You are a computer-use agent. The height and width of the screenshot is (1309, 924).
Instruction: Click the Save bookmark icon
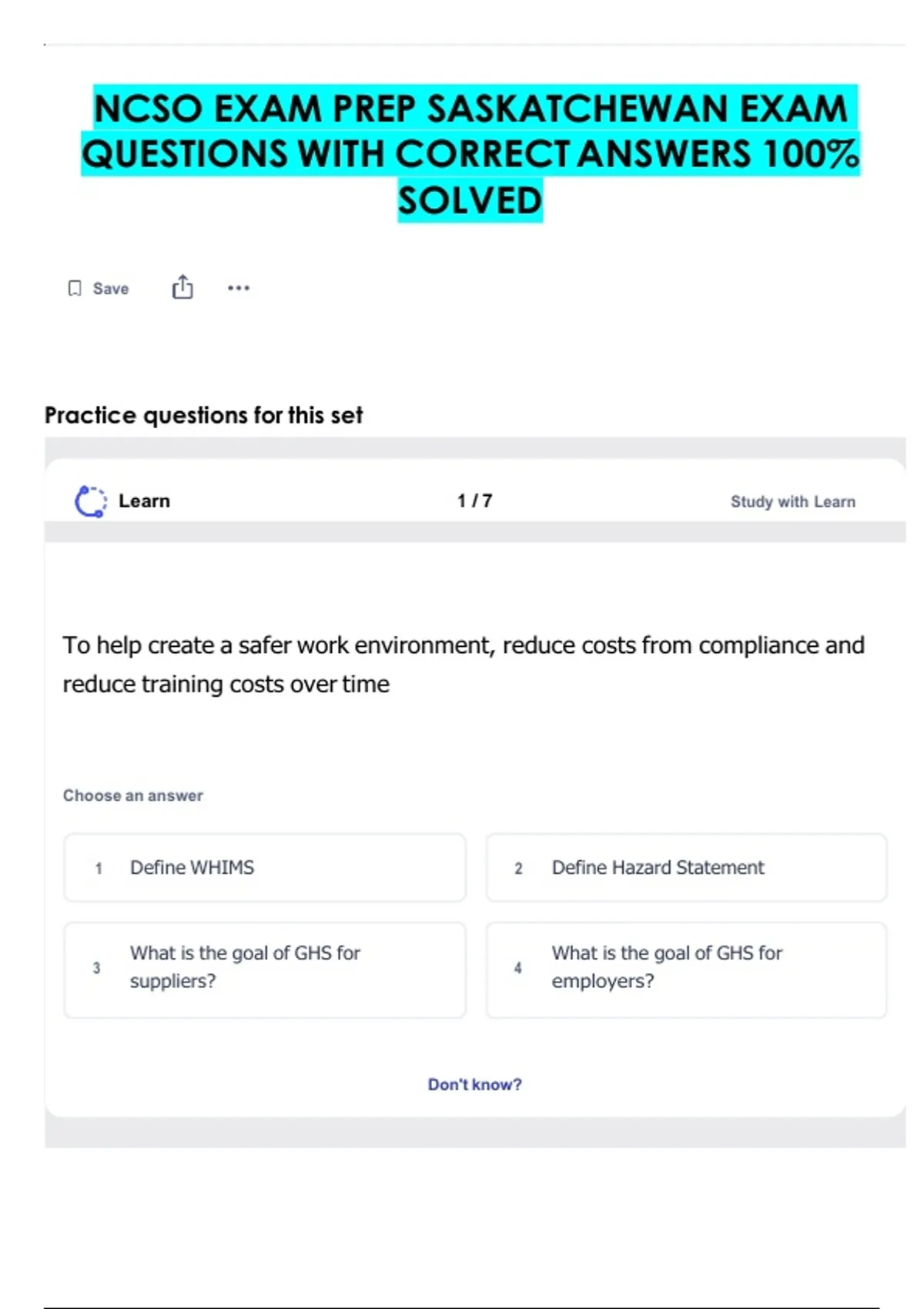[x=75, y=288]
